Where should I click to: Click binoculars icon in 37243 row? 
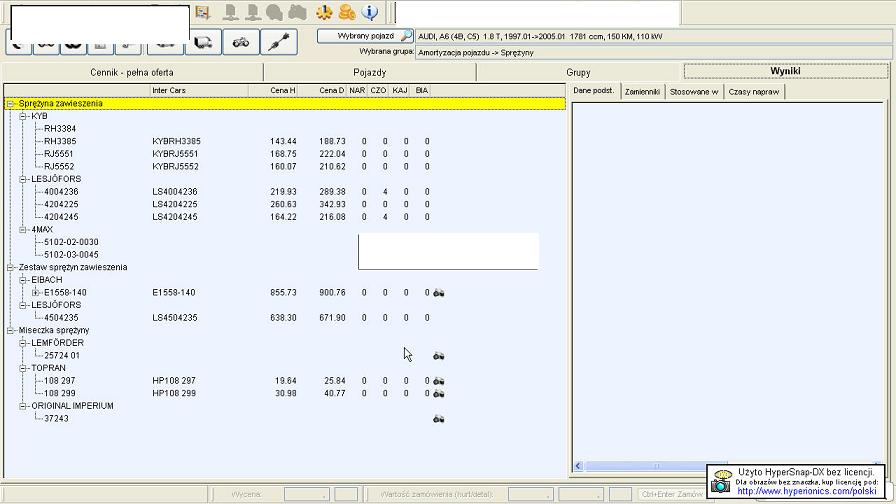pos(439,419)
